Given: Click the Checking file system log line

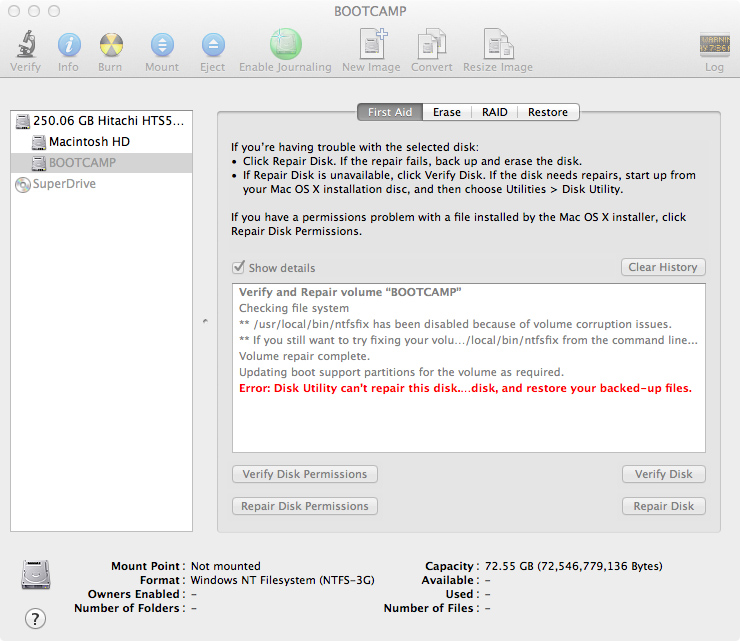Looking at the screenshot, I should point(294,308).
